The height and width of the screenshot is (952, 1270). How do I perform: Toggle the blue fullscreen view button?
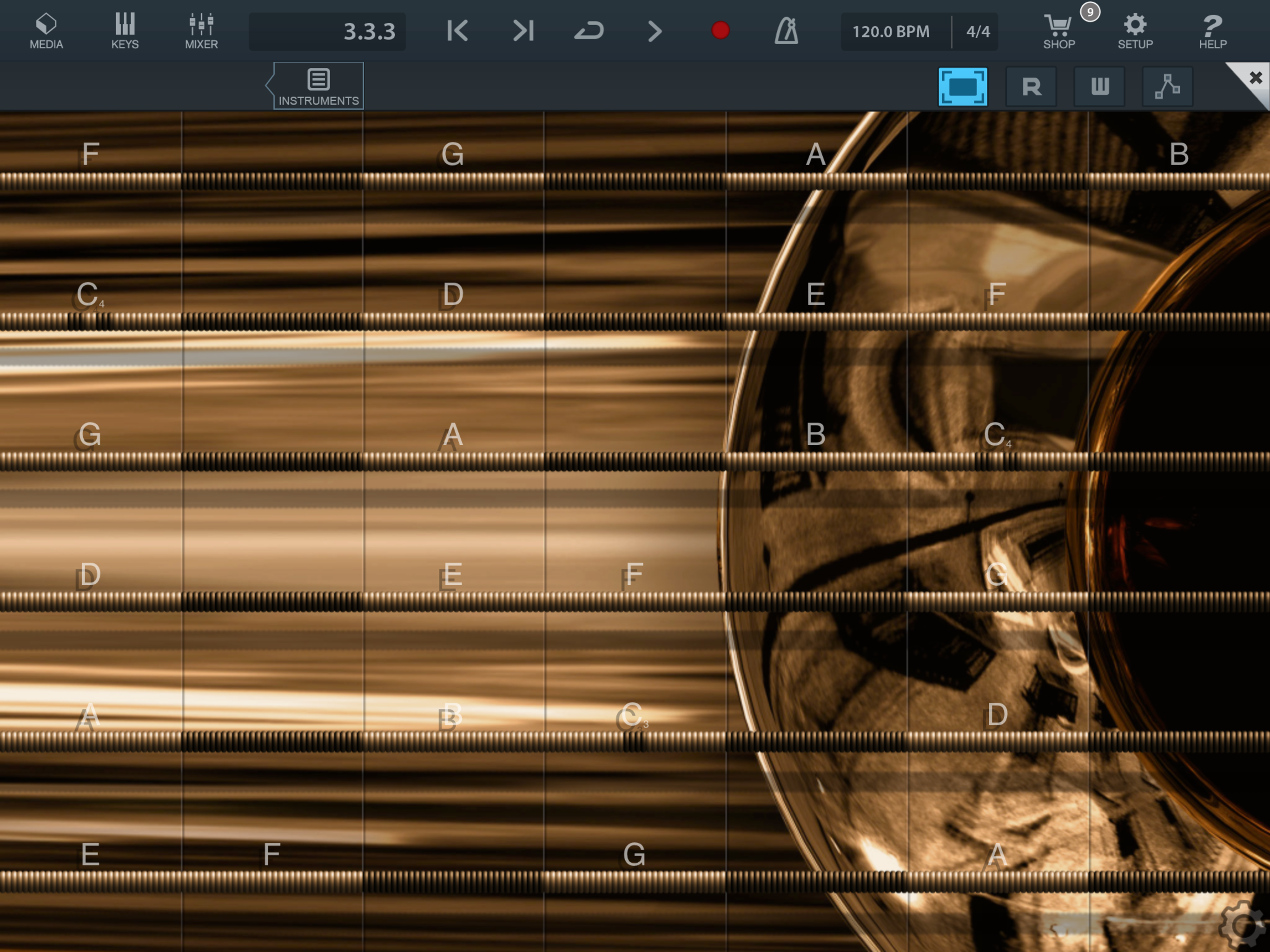(963, 87)
